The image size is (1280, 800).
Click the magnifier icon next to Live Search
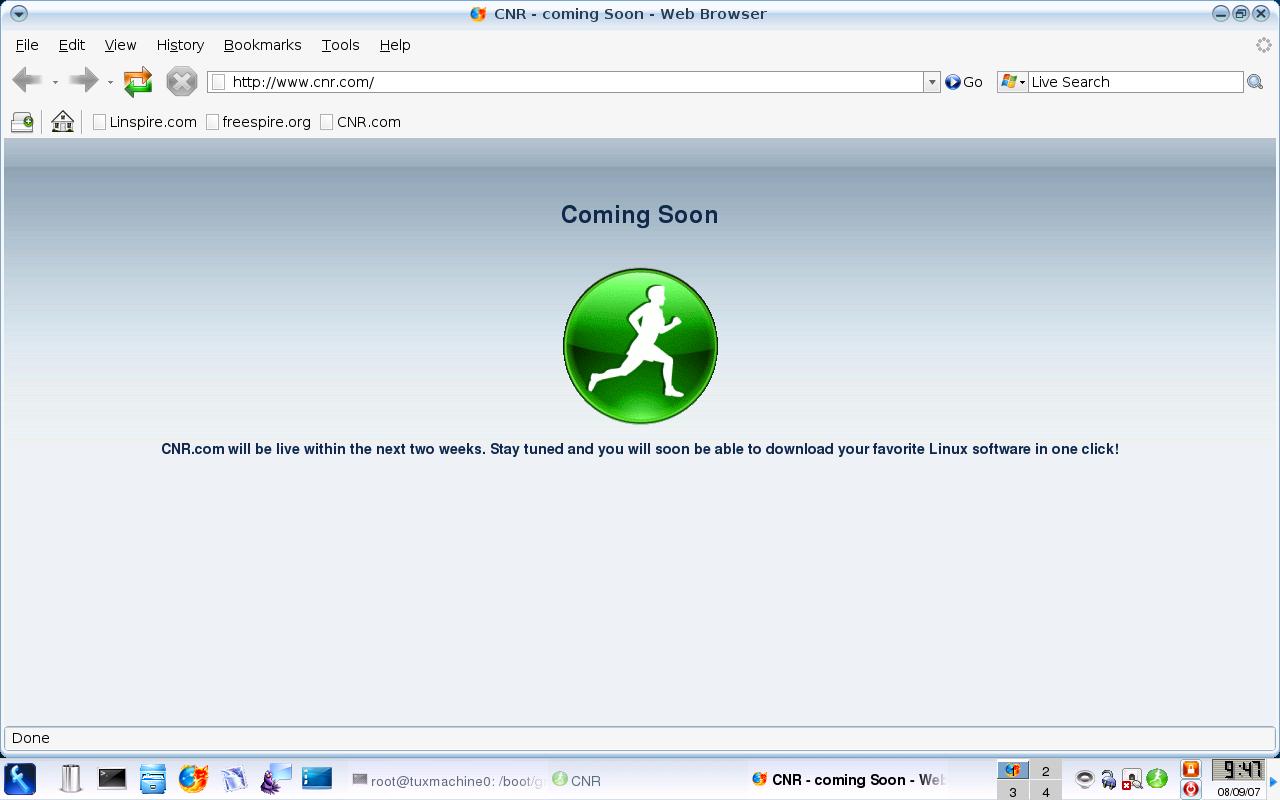click(1255, 82)
